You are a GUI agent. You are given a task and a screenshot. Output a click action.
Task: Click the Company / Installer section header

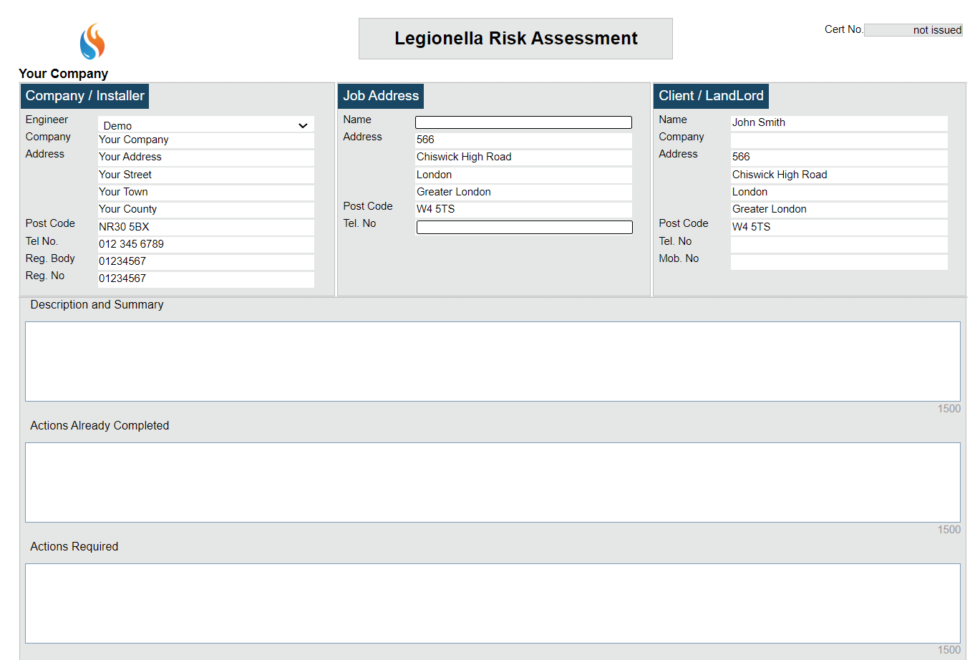click(84, 96)
